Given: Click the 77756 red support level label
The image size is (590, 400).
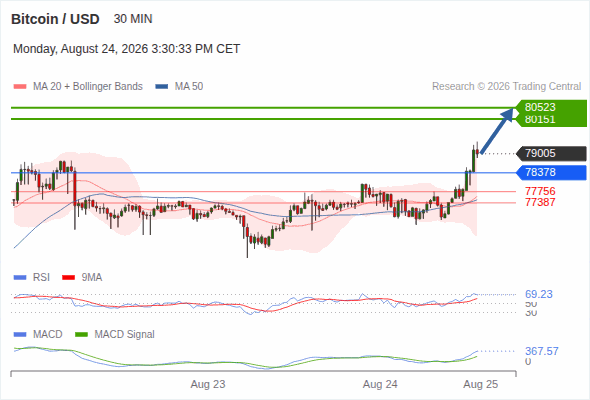Looking at the screenshot, I should point(540,191).
